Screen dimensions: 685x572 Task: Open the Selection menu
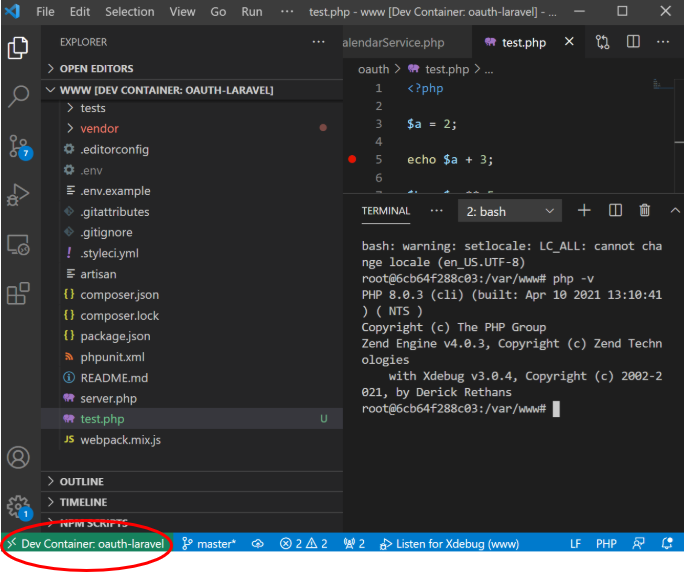130,12
